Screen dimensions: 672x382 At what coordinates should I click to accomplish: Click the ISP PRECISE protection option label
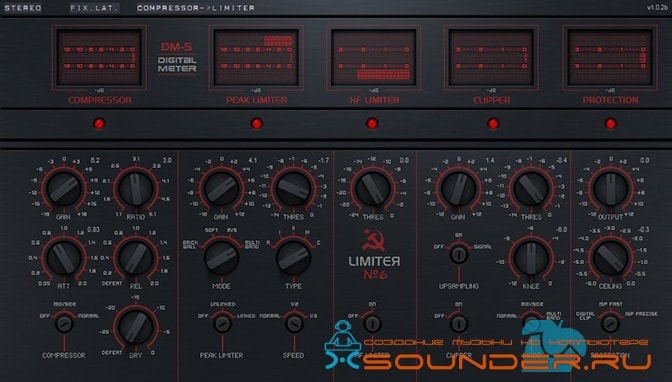[x=641, y=314]
